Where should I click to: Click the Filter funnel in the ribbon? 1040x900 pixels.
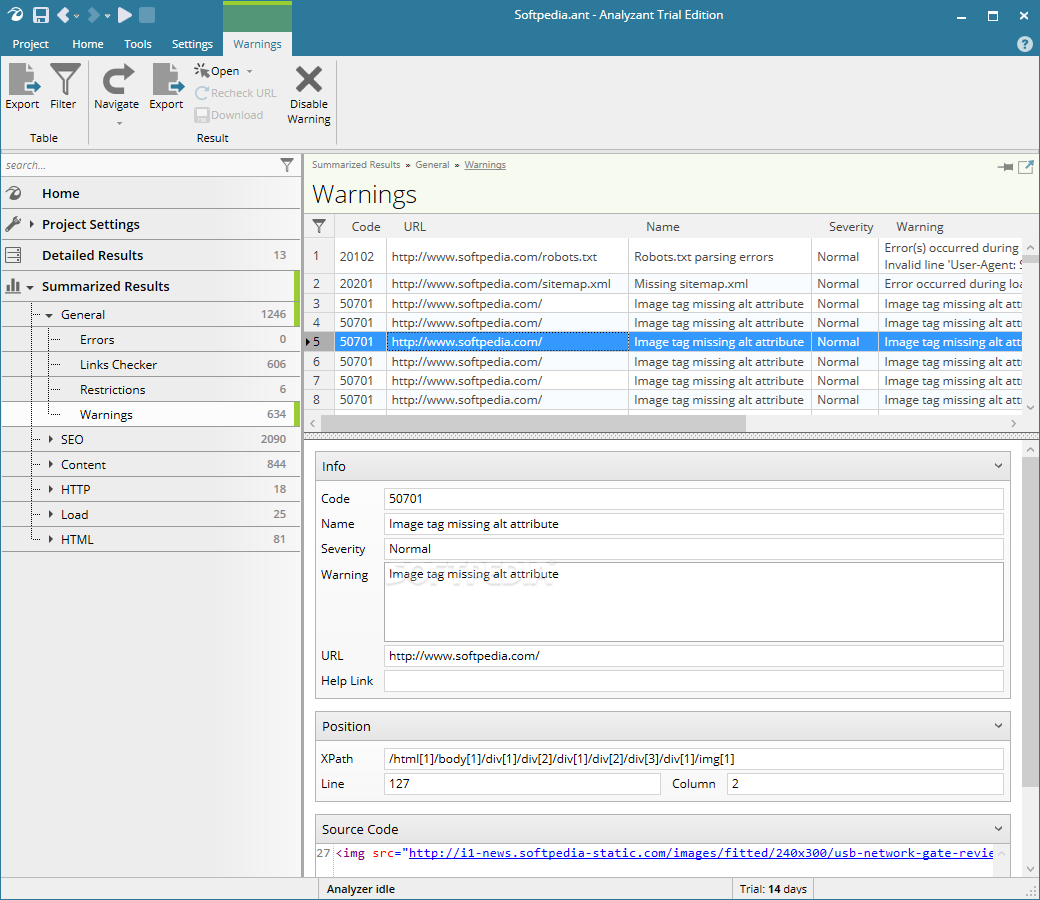[x=64, y=87]
